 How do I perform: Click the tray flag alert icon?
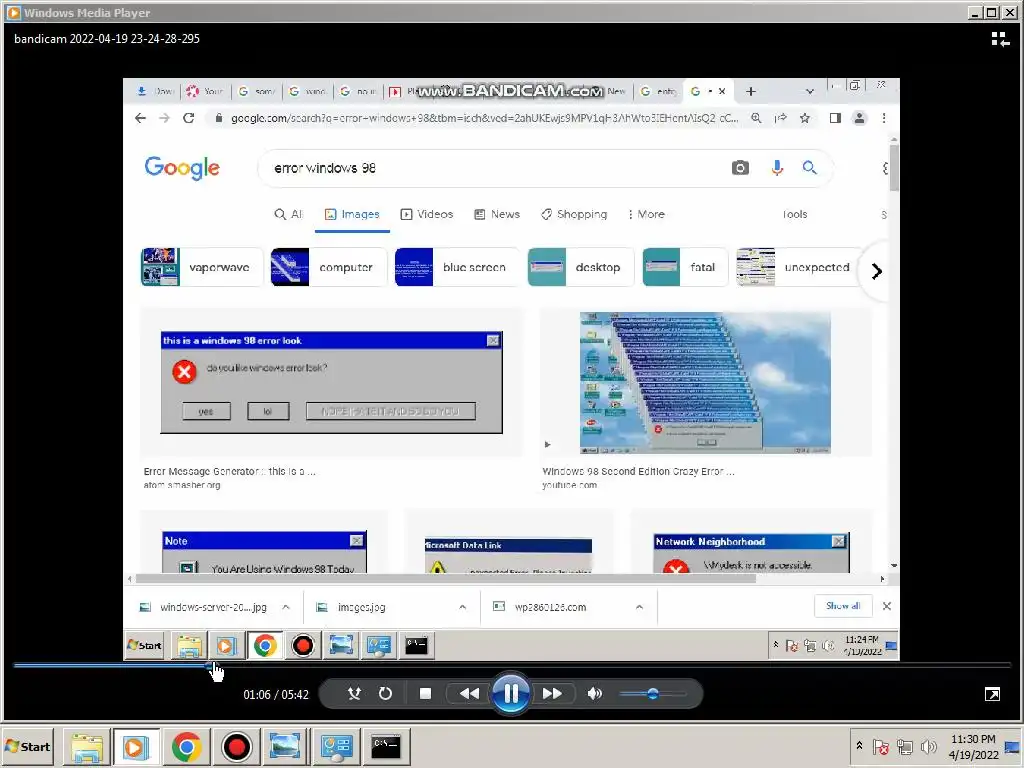point(881,746)
